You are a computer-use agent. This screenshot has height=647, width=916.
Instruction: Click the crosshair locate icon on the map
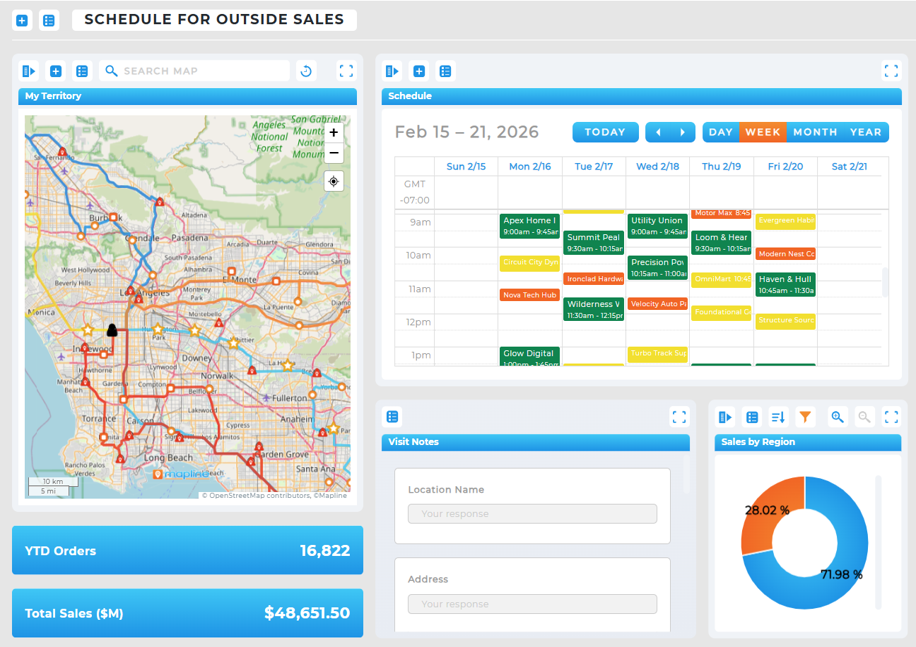tap(333, 181)
